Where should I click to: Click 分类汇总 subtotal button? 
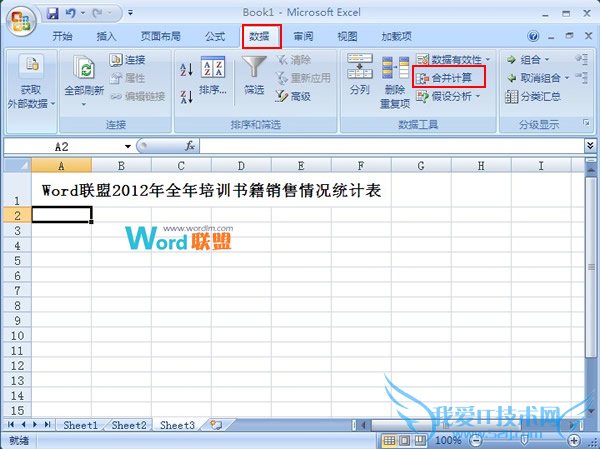[x=533, y=96]
